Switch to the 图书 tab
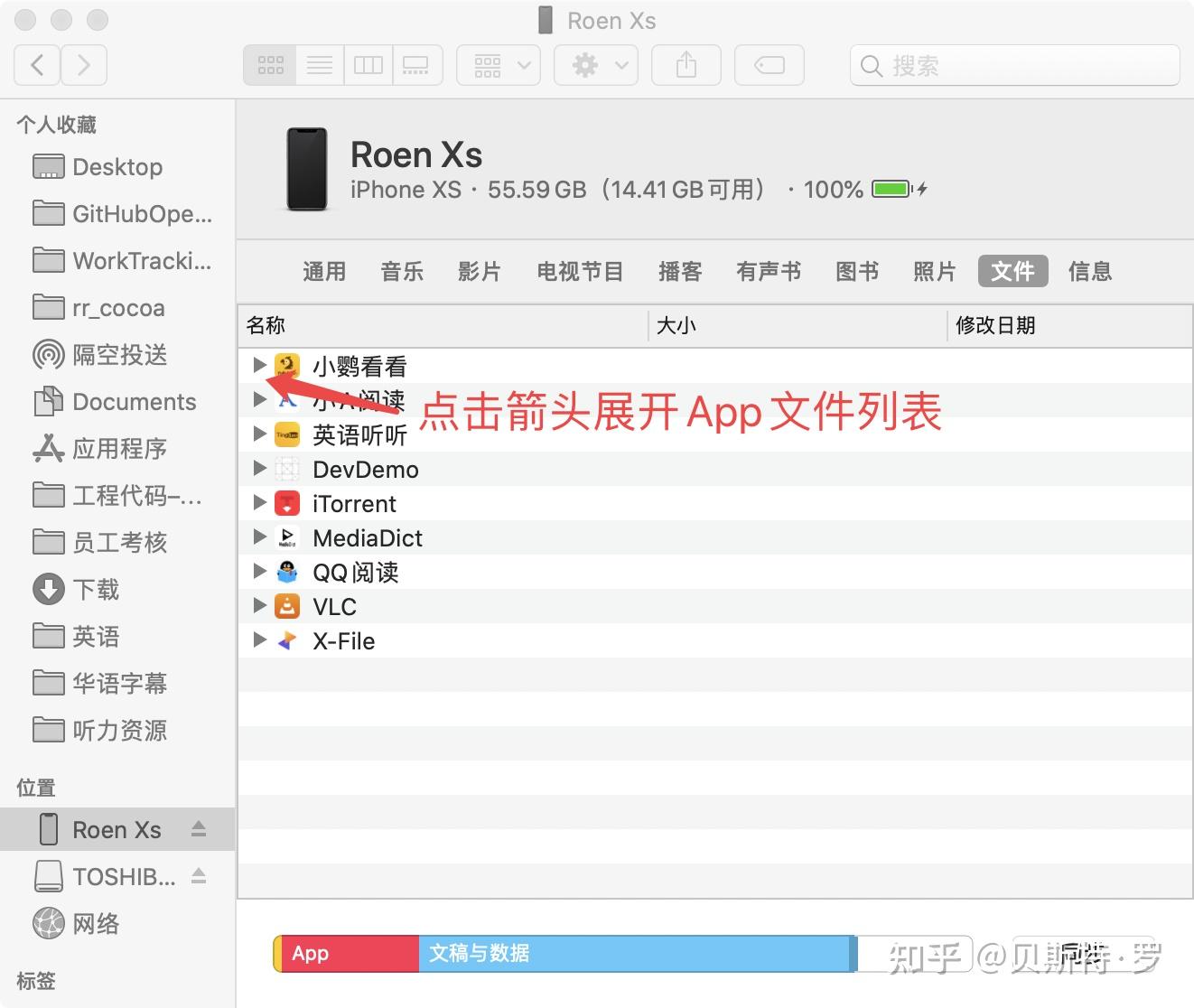The width and height of the screenshot is (1194, 1008). 857,271
